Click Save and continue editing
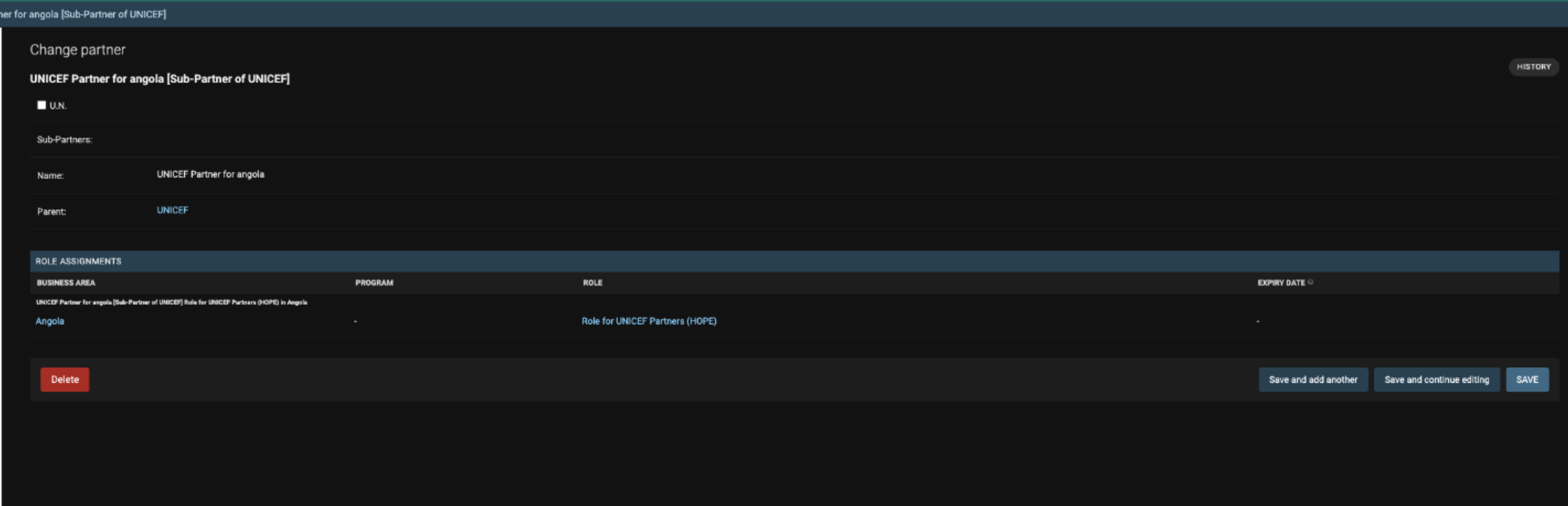Screen dimensions: 1568x506 click(1436, 379)
